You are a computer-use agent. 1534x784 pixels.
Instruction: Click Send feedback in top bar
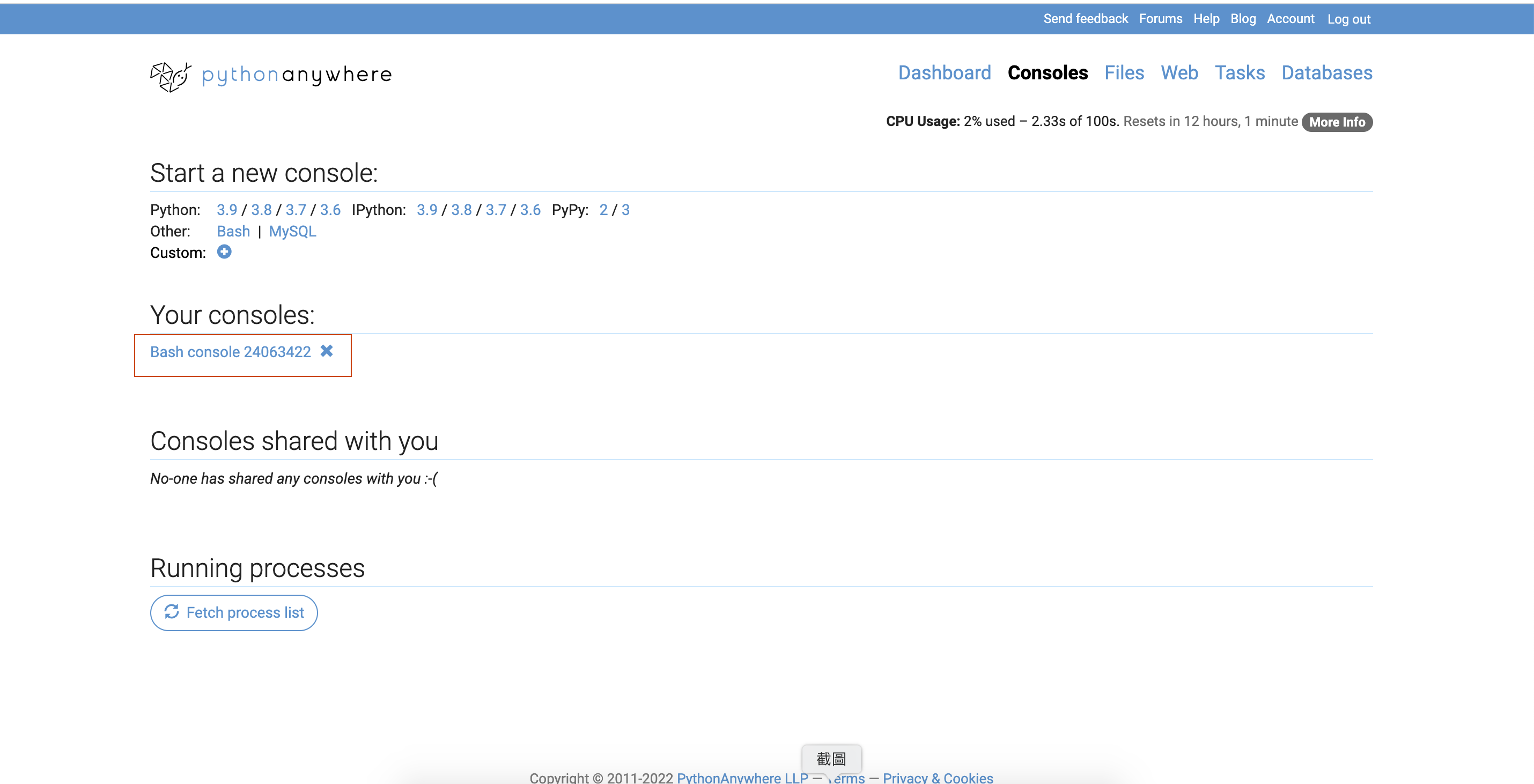point(1085,19)
